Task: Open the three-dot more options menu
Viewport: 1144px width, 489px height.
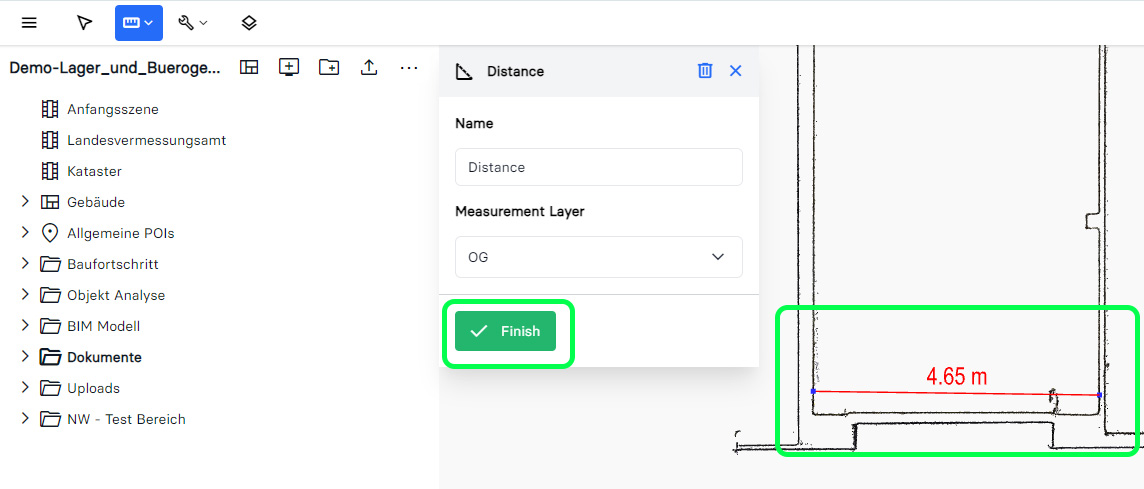Action: tap(409, 67)
